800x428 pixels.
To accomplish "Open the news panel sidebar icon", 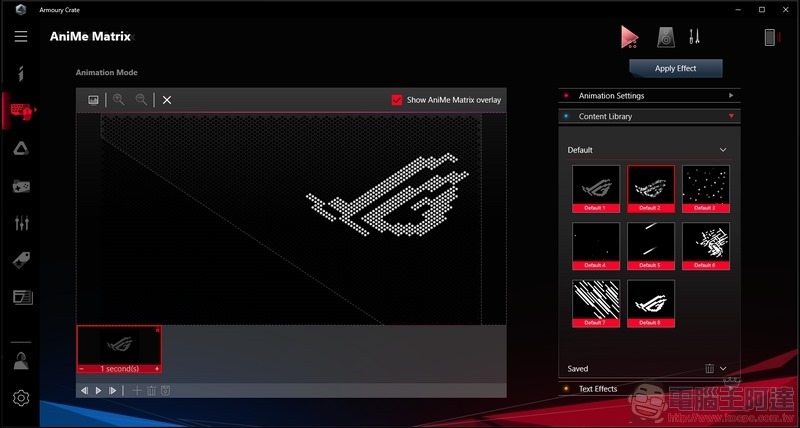I will click(x=22, y=297).
